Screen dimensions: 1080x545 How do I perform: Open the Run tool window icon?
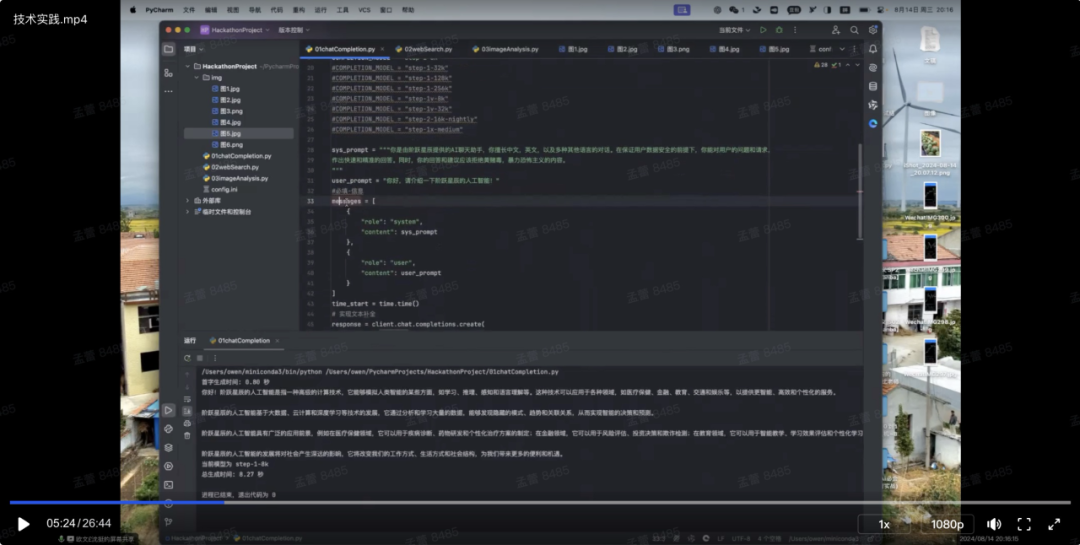pos(169,410)
